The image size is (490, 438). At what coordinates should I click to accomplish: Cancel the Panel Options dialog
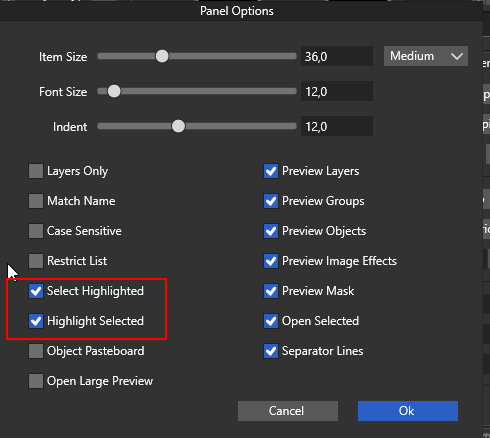(x=288, y=411)
